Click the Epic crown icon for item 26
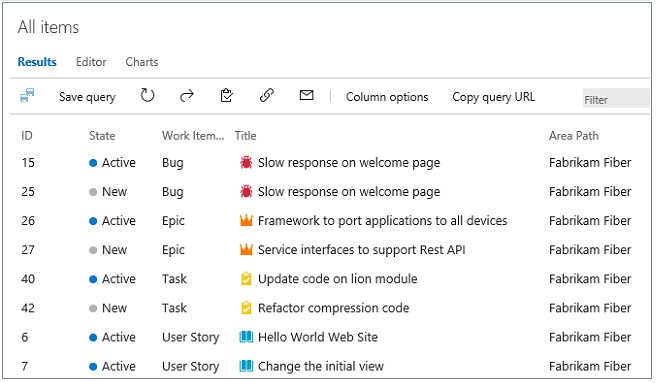 coord(246,220)
